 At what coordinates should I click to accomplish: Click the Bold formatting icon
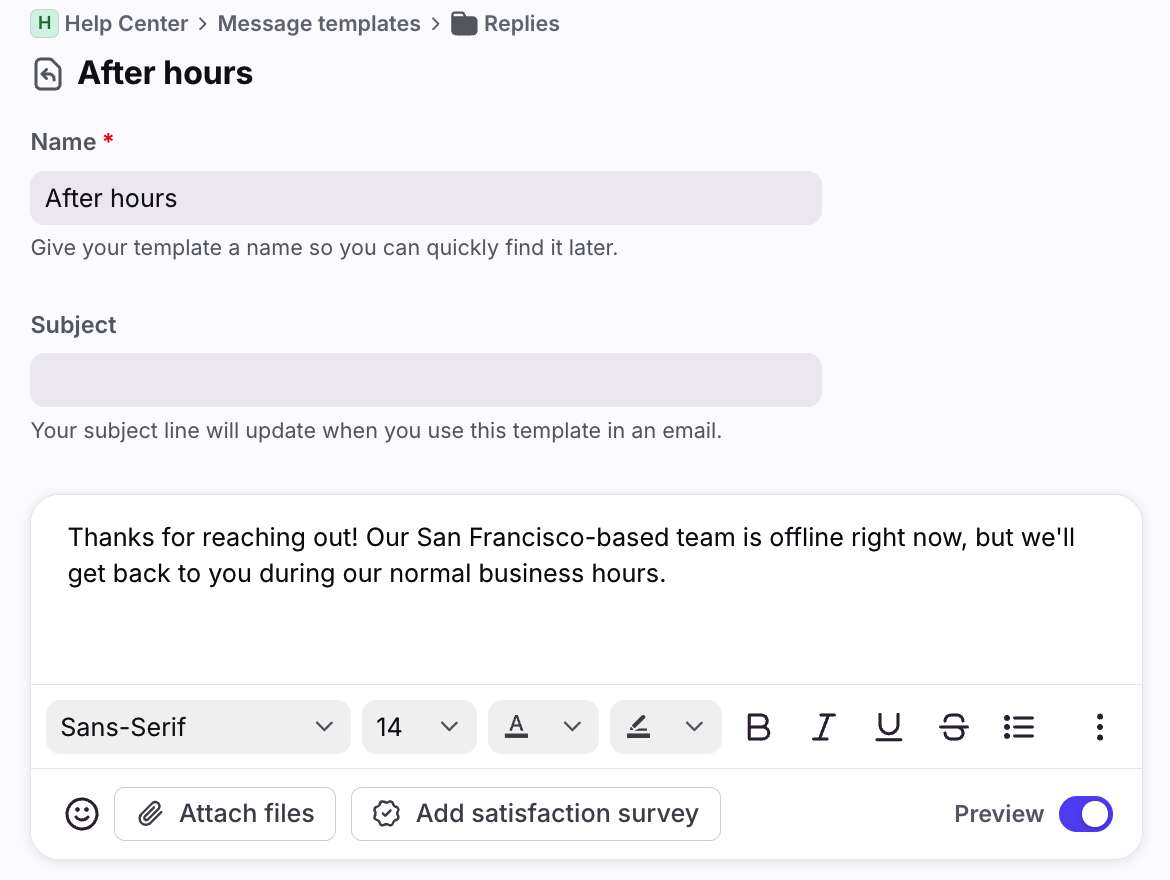[759, 727]
